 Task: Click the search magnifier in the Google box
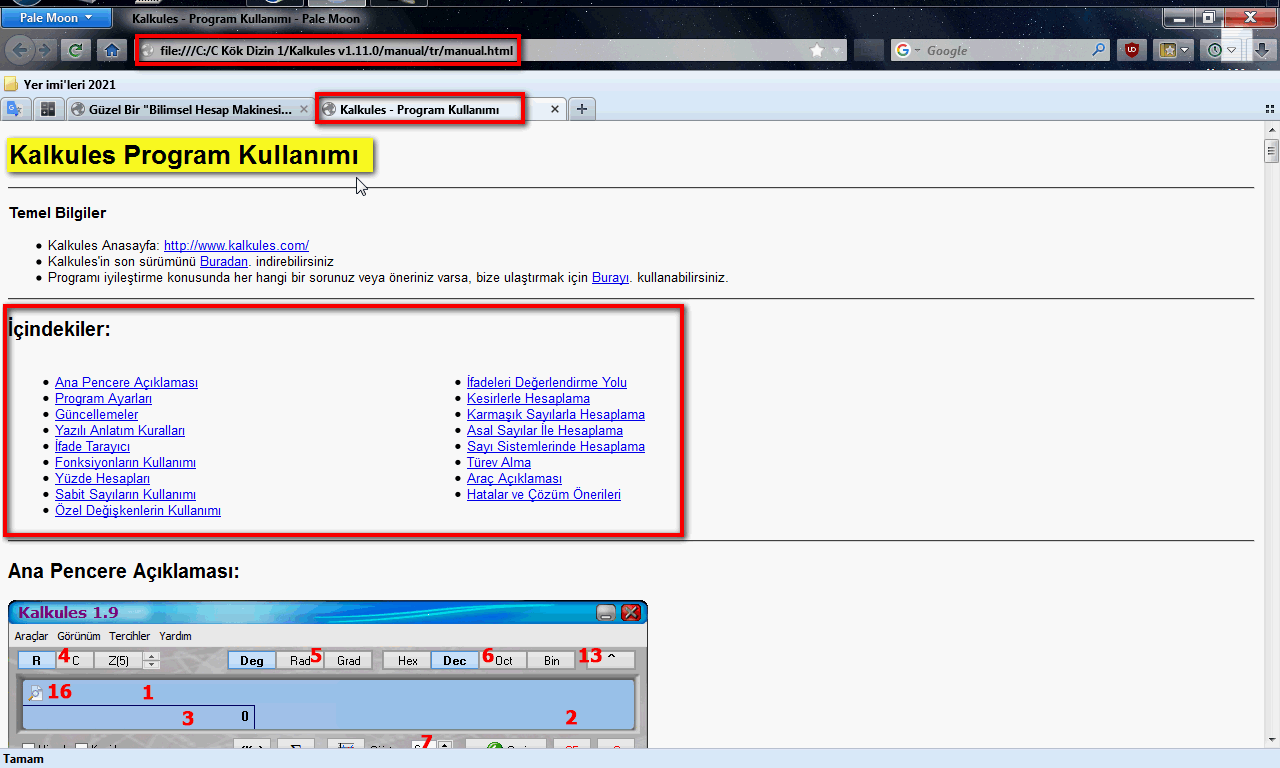pos(1099,50)
